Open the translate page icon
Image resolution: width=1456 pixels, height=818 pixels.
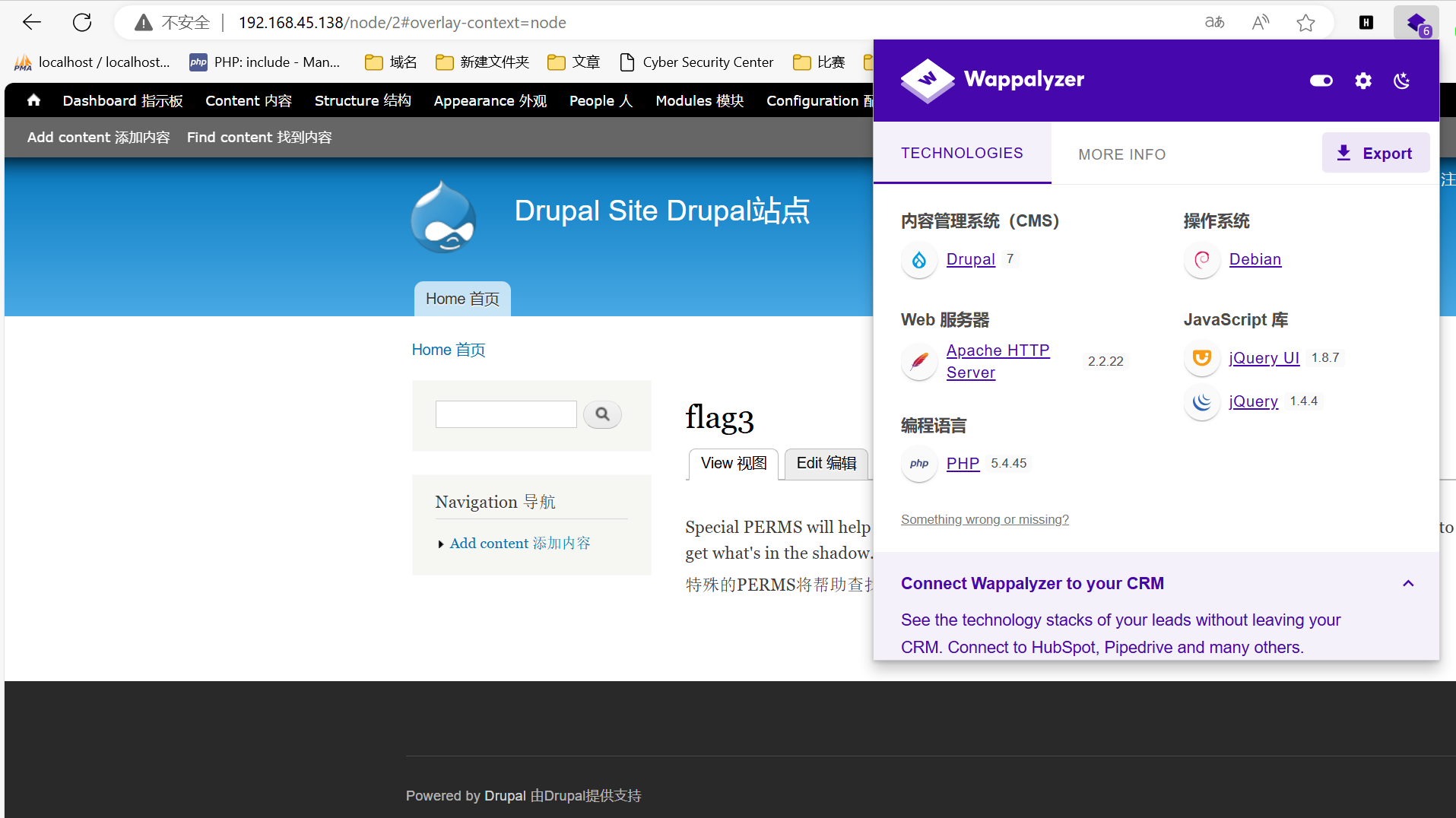point(1215,23)
